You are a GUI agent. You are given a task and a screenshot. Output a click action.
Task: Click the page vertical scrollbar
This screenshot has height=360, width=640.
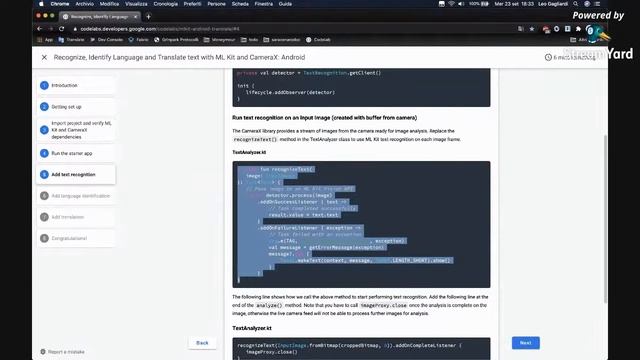[605, 218]
